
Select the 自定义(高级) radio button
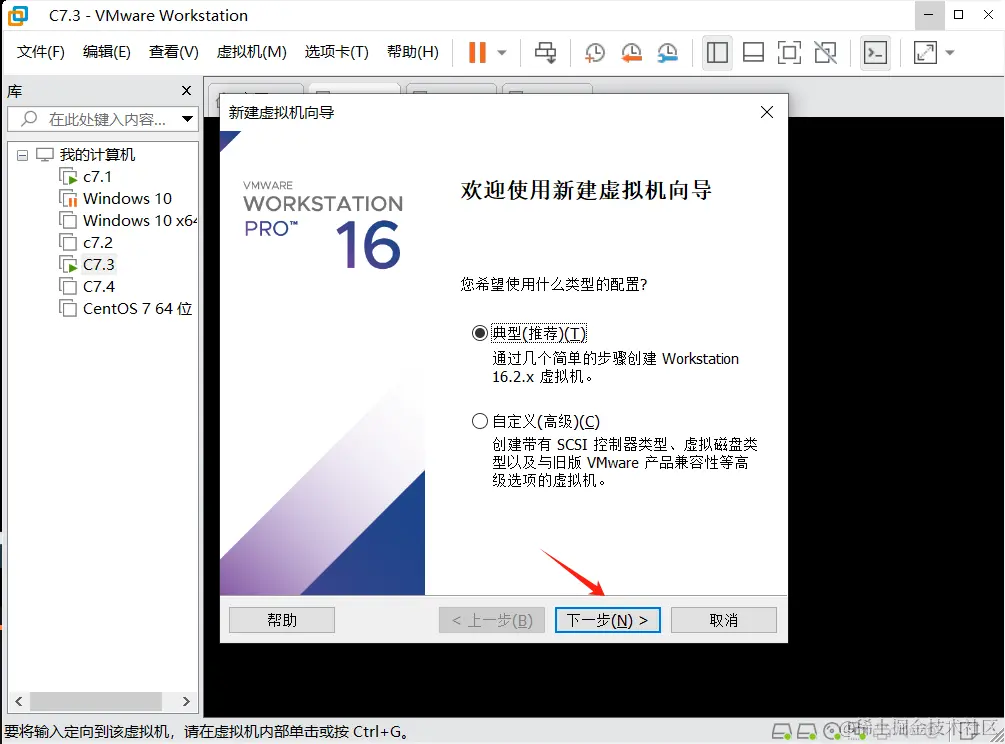point(479,421)
